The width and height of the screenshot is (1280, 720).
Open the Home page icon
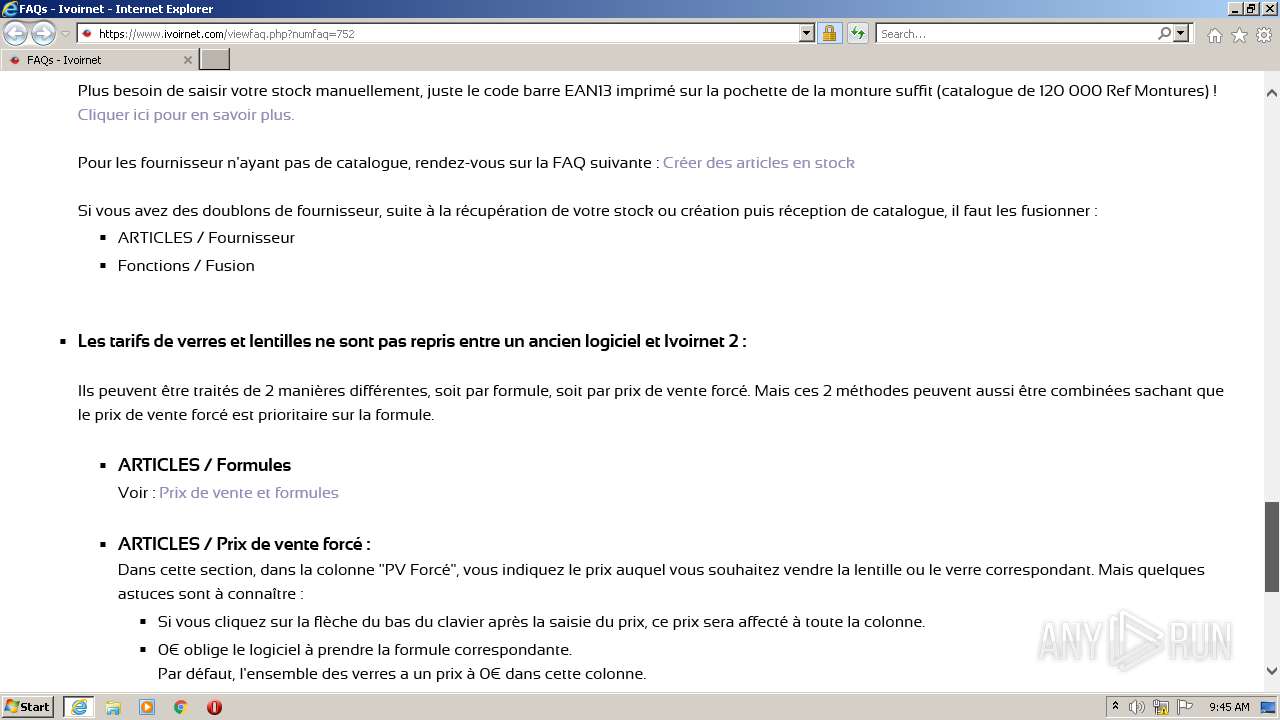click(1214, 35)
